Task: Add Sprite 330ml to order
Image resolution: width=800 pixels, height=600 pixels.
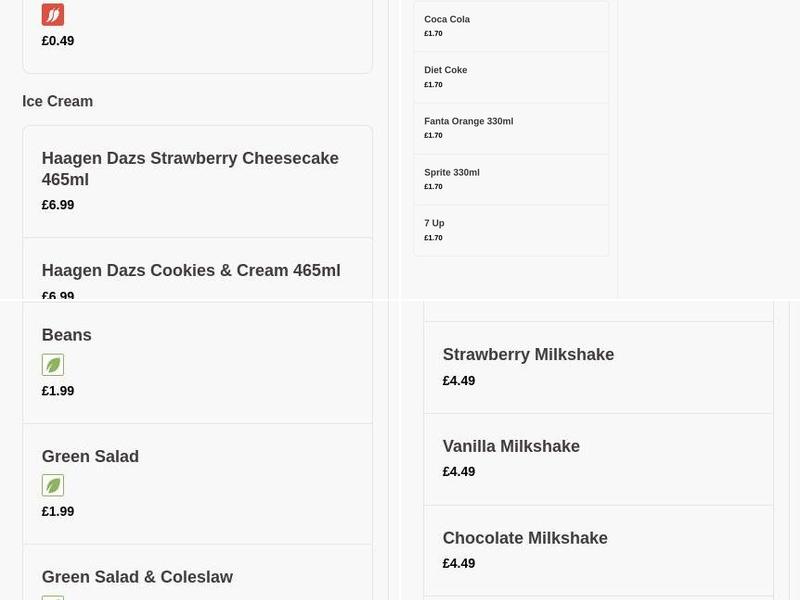Action: click(452, 173)
